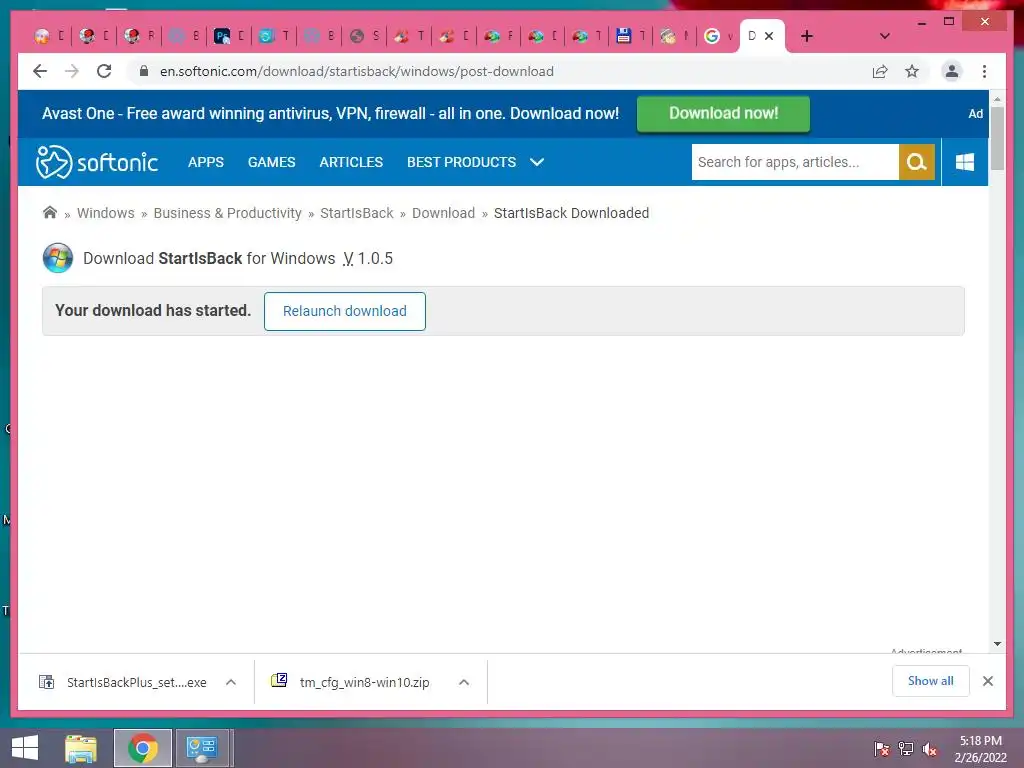Image resolution: width=1024 pixels, height=768 pixels.
Task: Open the APPS menu
Action: (206, 162)
